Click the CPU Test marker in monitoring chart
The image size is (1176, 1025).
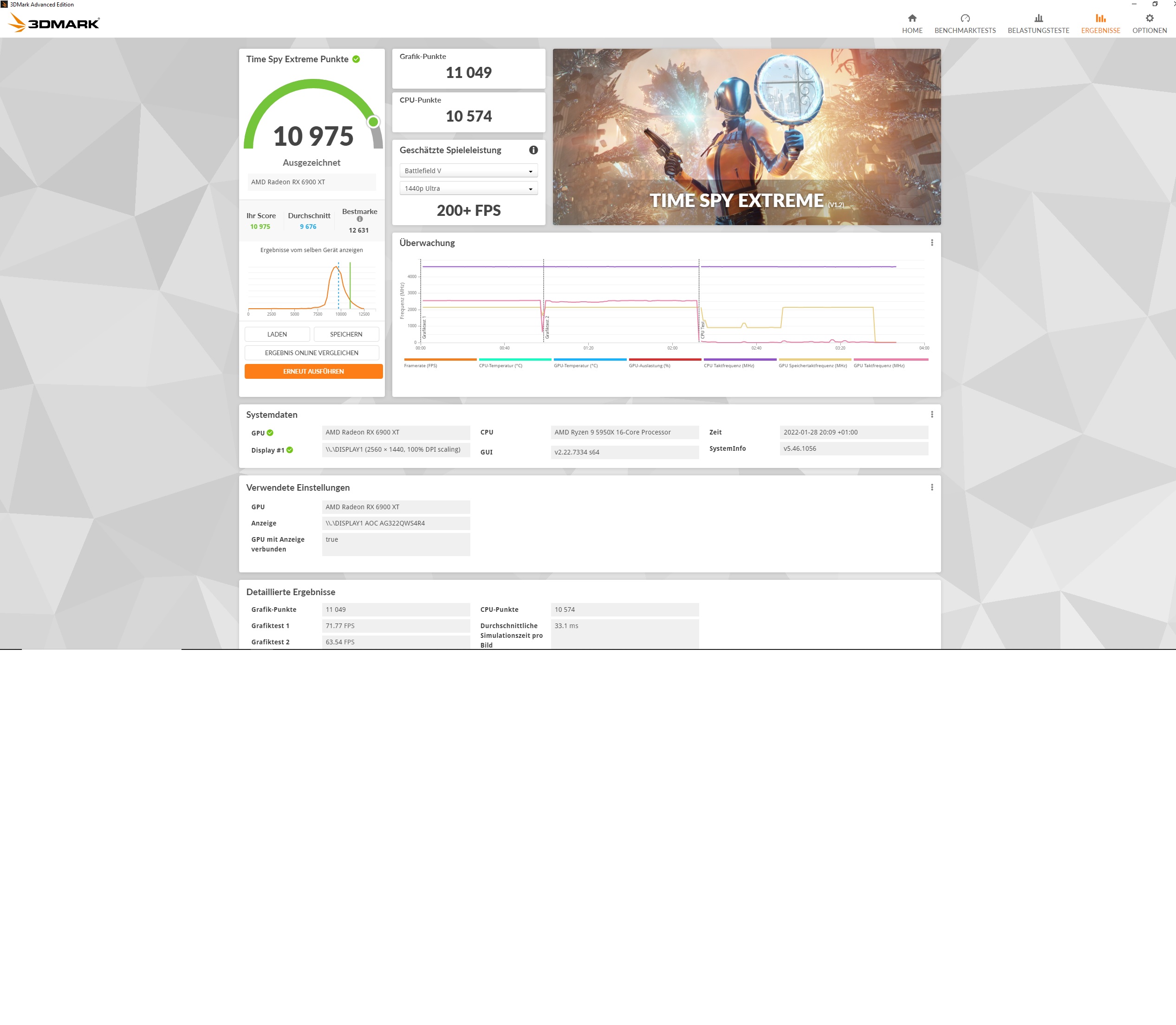[703, 330]
